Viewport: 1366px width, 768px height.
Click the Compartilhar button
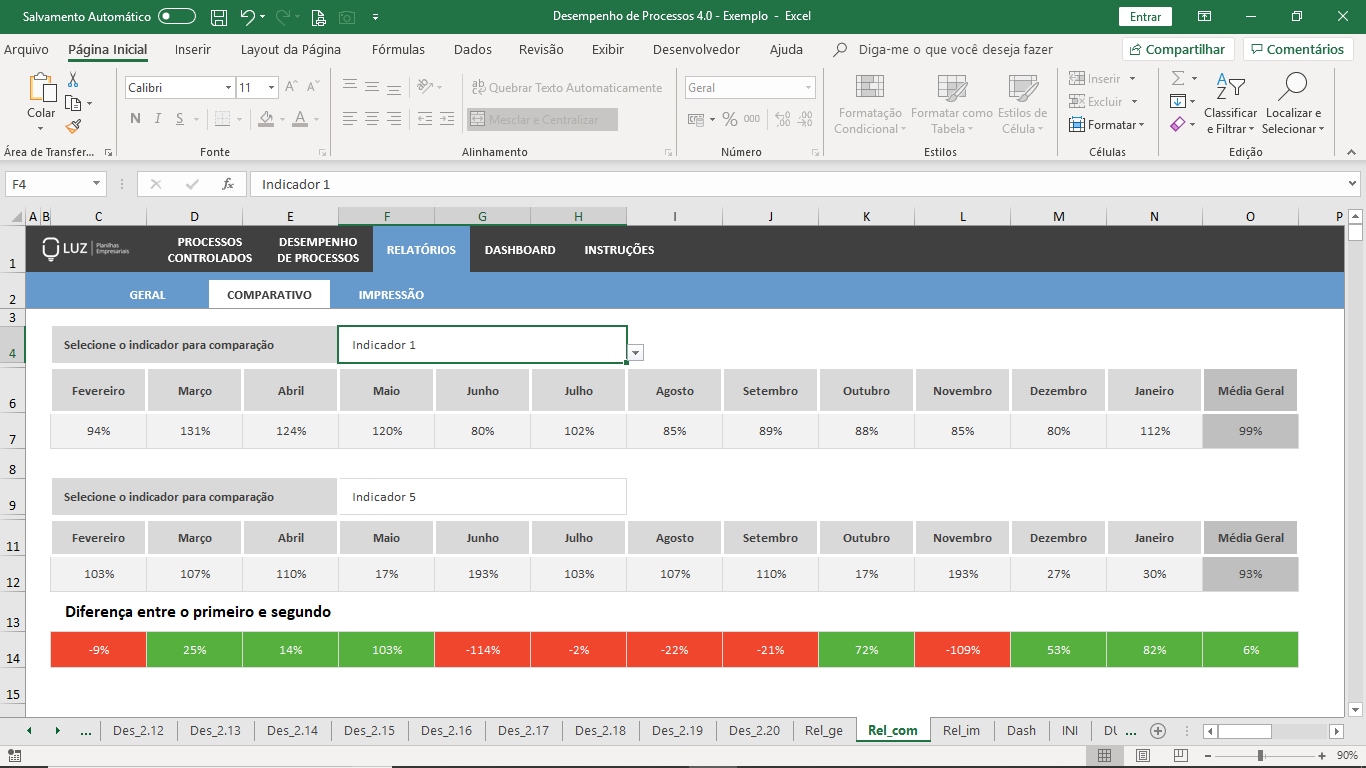pyautogui.click(x=1178, y=49)
